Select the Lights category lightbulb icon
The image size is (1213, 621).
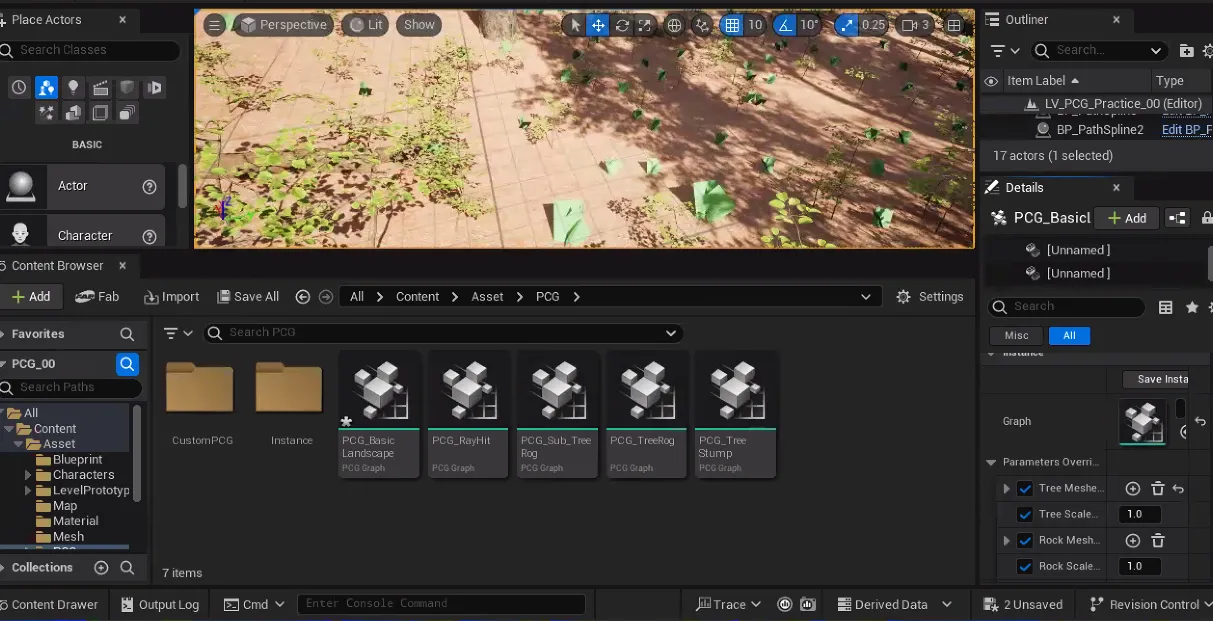73,88
